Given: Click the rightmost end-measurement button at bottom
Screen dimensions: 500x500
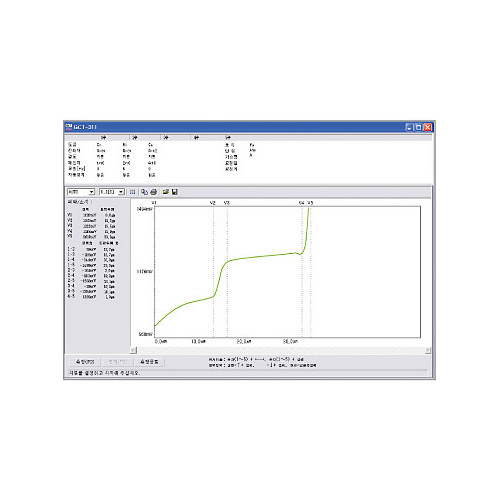Looking at the screenshot, I should pyautogui.click(x=149, y=362).
